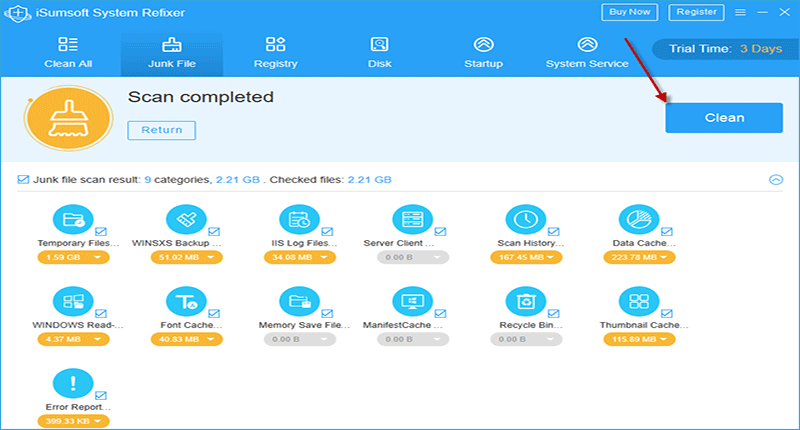The height and width of the screenshot is (430, 800).
Task: Open the System Service tab
Action: (587, 53)
